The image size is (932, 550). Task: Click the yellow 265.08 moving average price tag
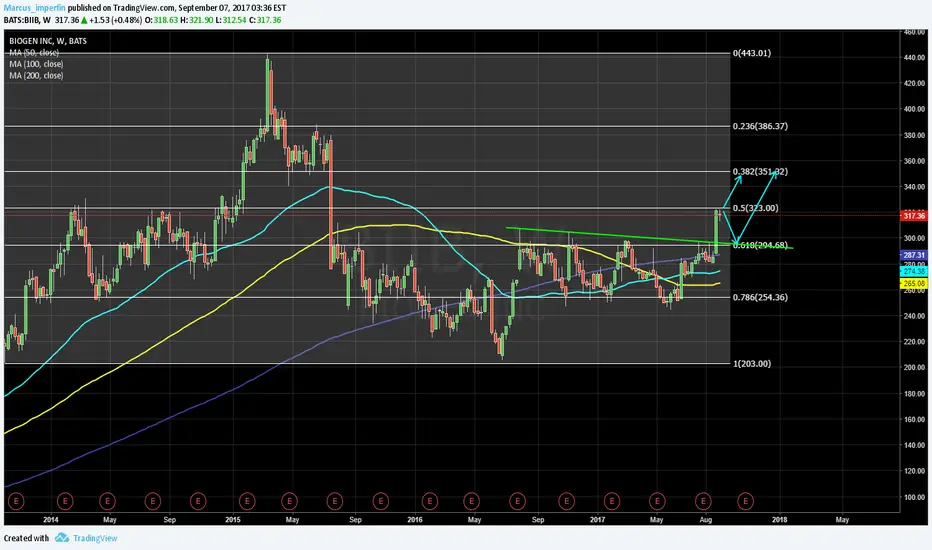[914, 284]
